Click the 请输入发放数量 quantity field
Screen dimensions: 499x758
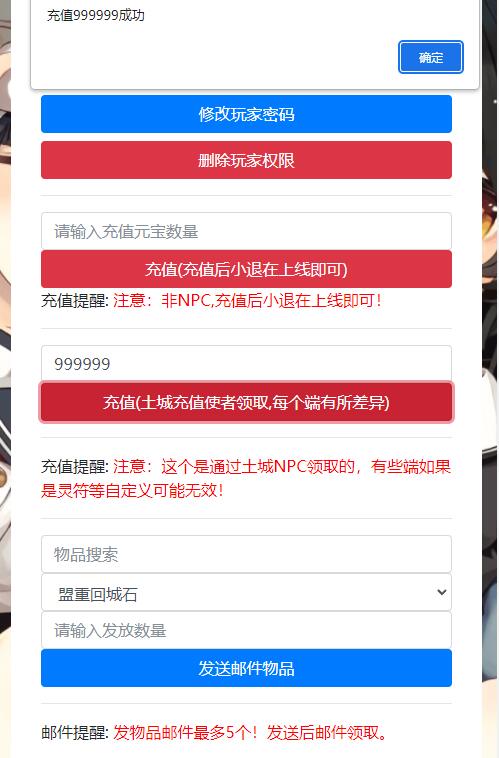(x=246, y=630)
